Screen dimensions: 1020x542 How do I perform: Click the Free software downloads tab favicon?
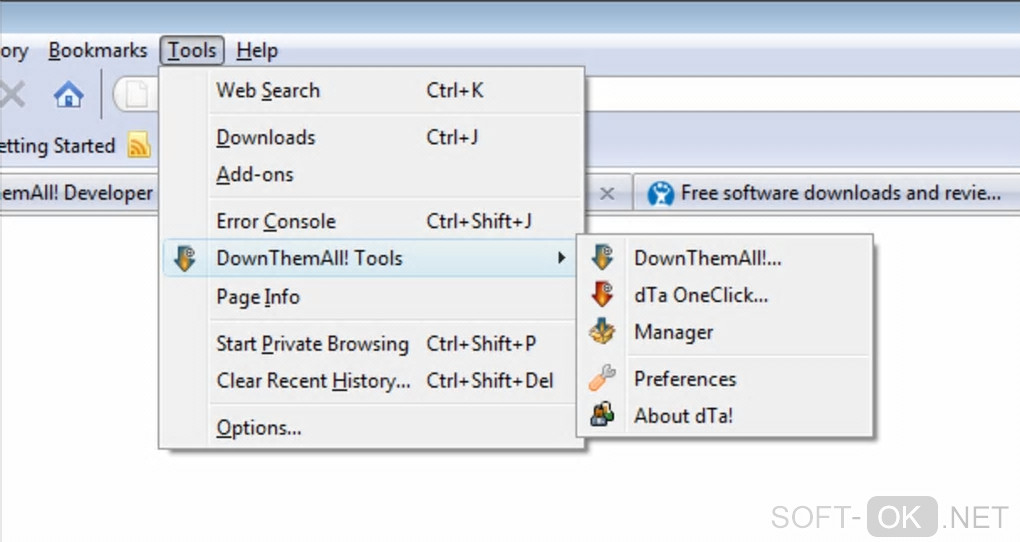[660, 193]
